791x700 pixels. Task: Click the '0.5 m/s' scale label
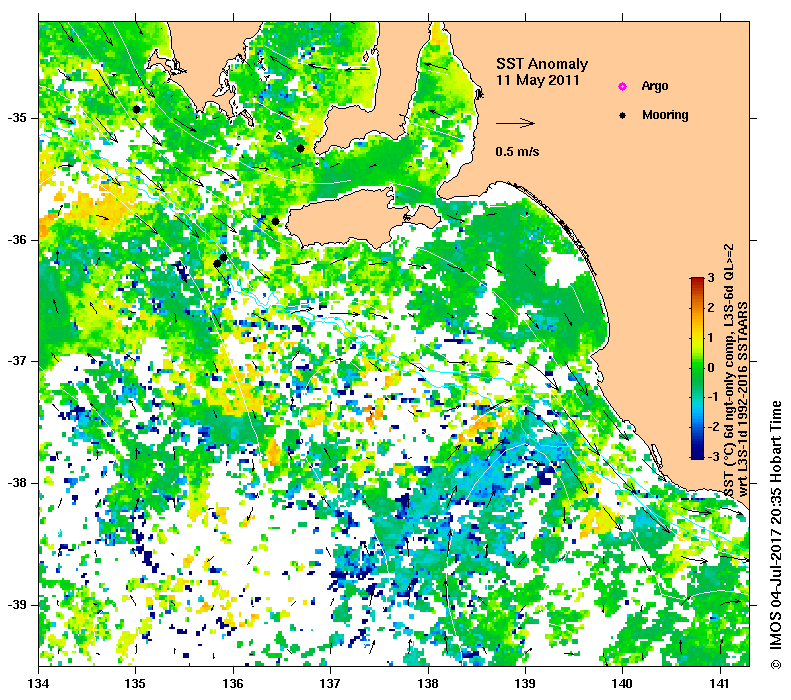pos(517,151)
